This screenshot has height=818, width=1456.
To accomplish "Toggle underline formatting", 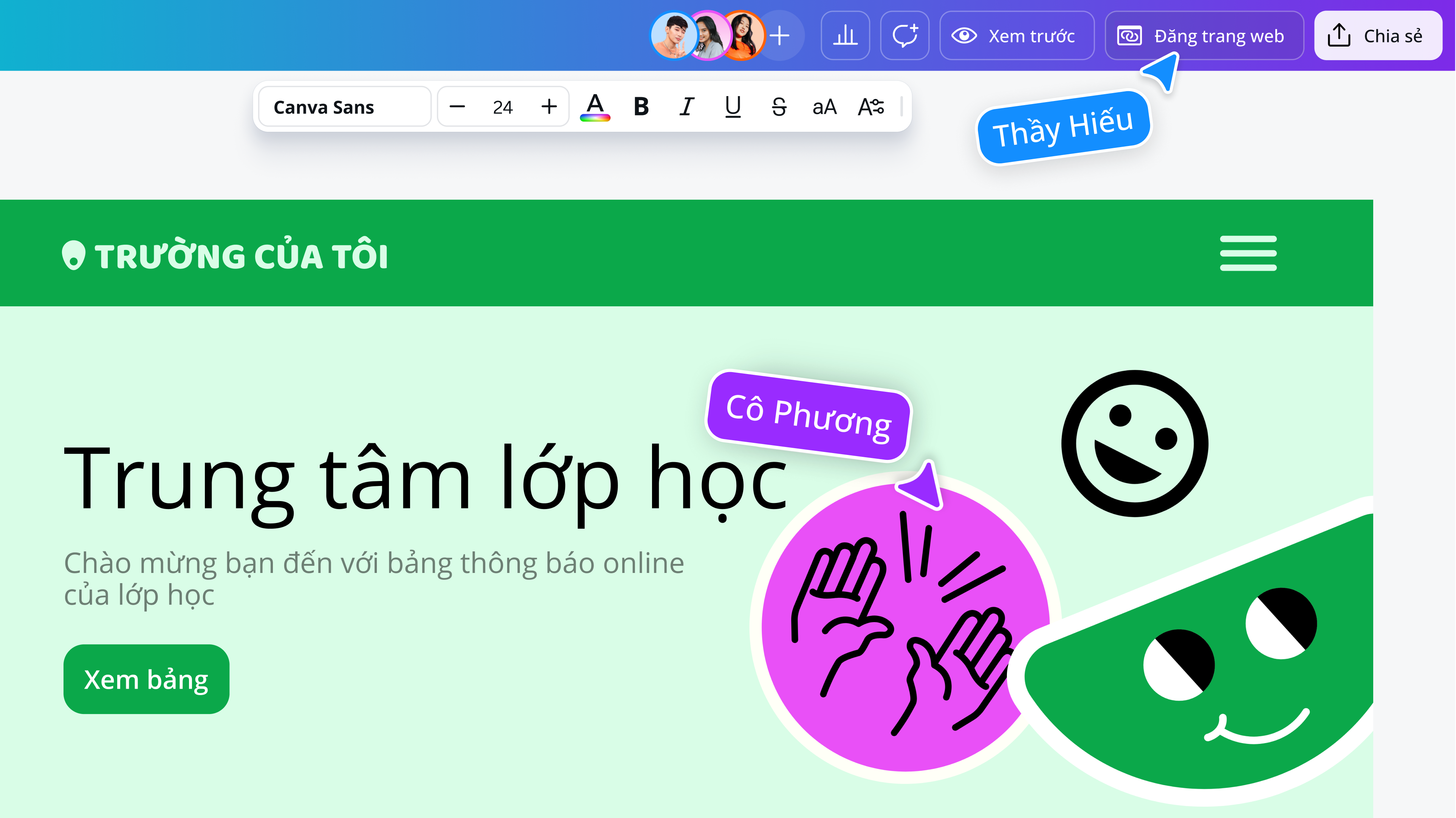I will (733, 107).
